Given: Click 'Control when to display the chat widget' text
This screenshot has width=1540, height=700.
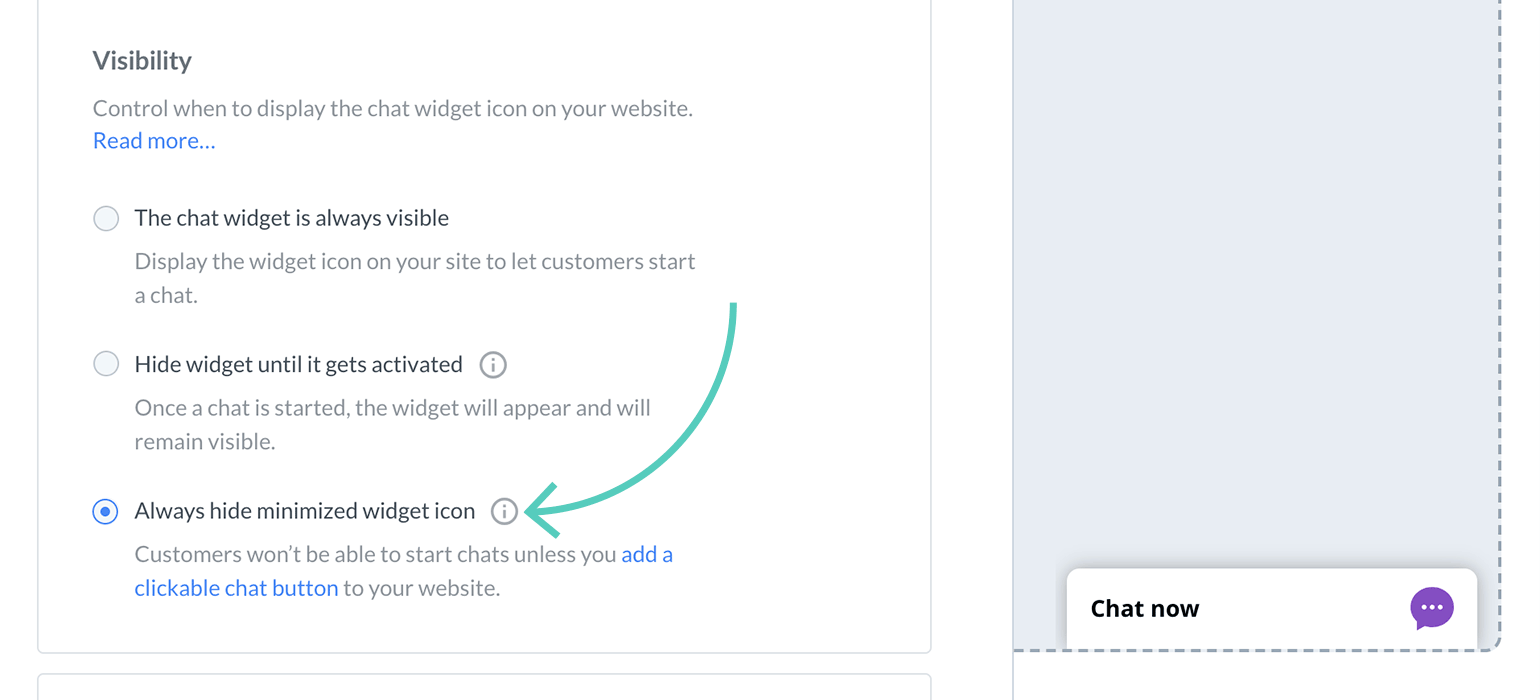Looking at the screenshot, I should point(392,109).
